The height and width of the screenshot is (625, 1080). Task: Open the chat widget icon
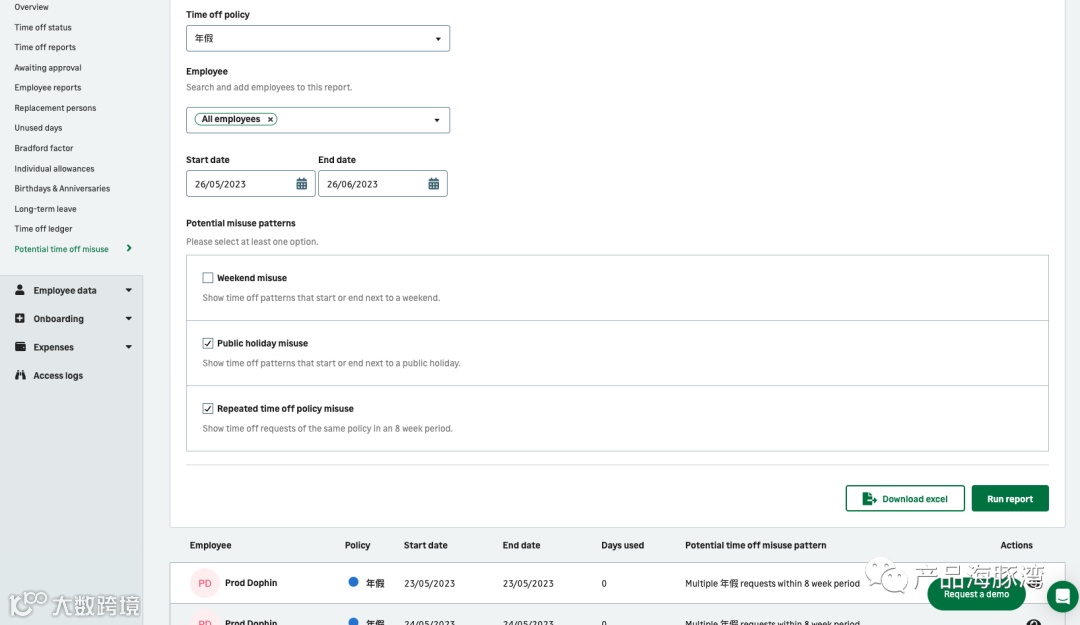1063,596
